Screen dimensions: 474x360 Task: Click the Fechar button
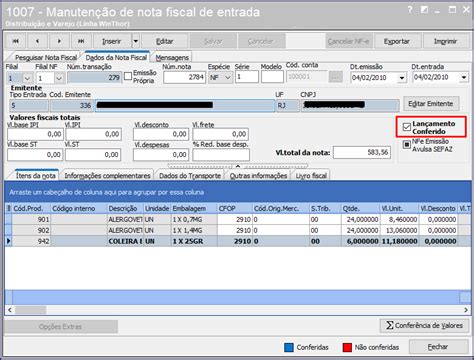pyautogui.click(x=438, y=347)
